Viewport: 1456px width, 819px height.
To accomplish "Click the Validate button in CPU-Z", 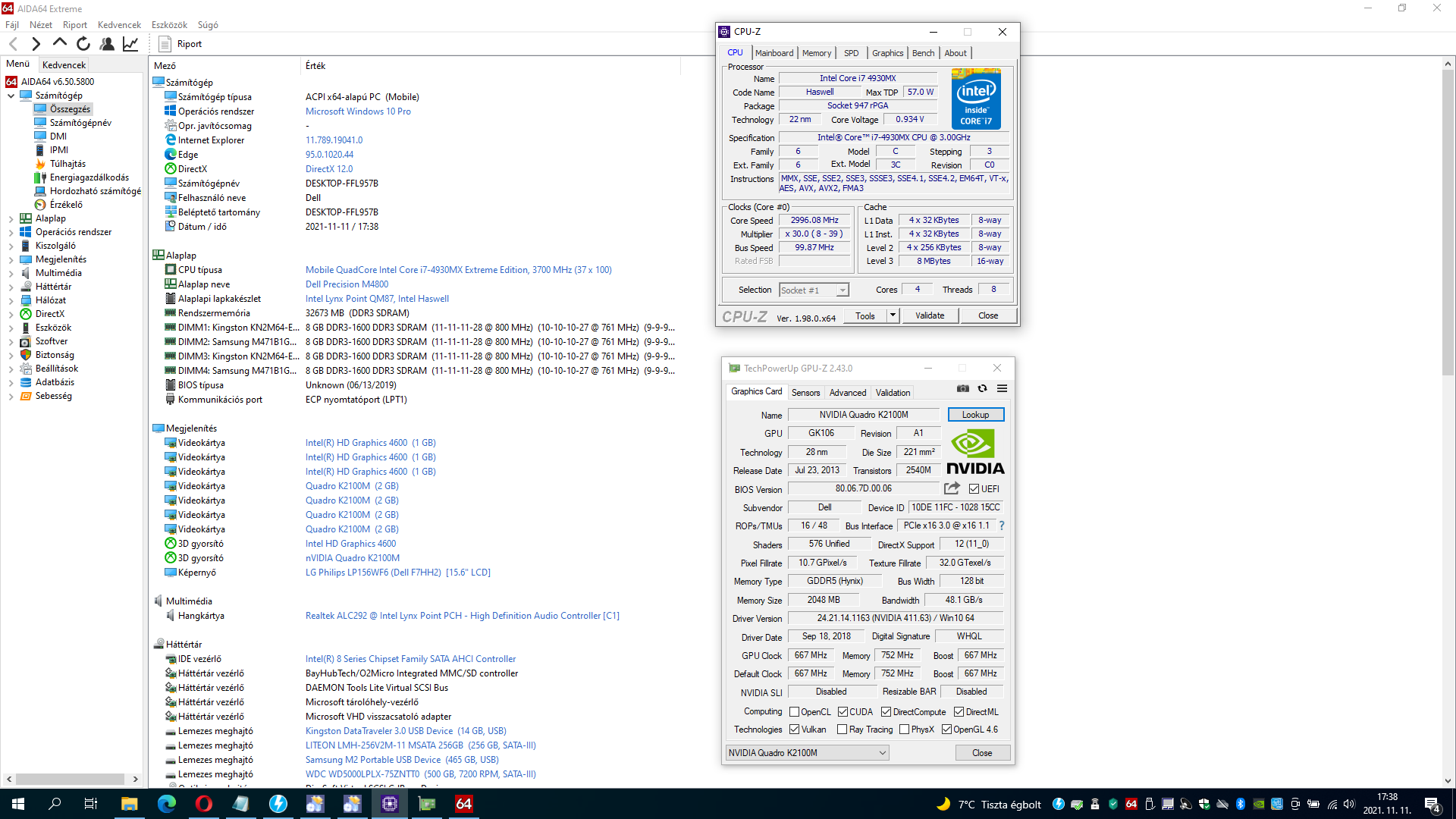I will pos(930,315).
